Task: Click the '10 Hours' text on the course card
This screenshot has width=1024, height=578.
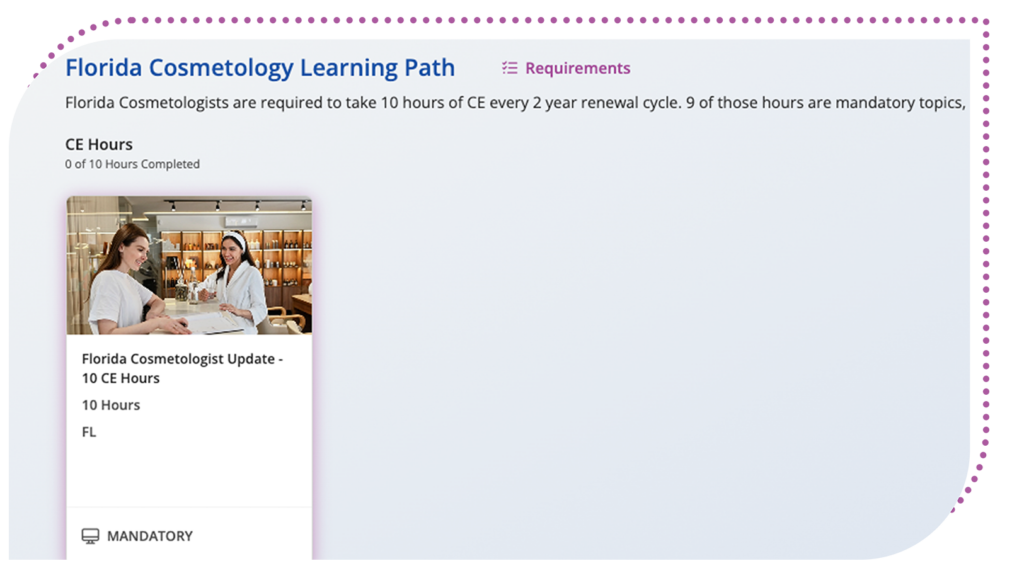Action: click(x=111, y=405)
